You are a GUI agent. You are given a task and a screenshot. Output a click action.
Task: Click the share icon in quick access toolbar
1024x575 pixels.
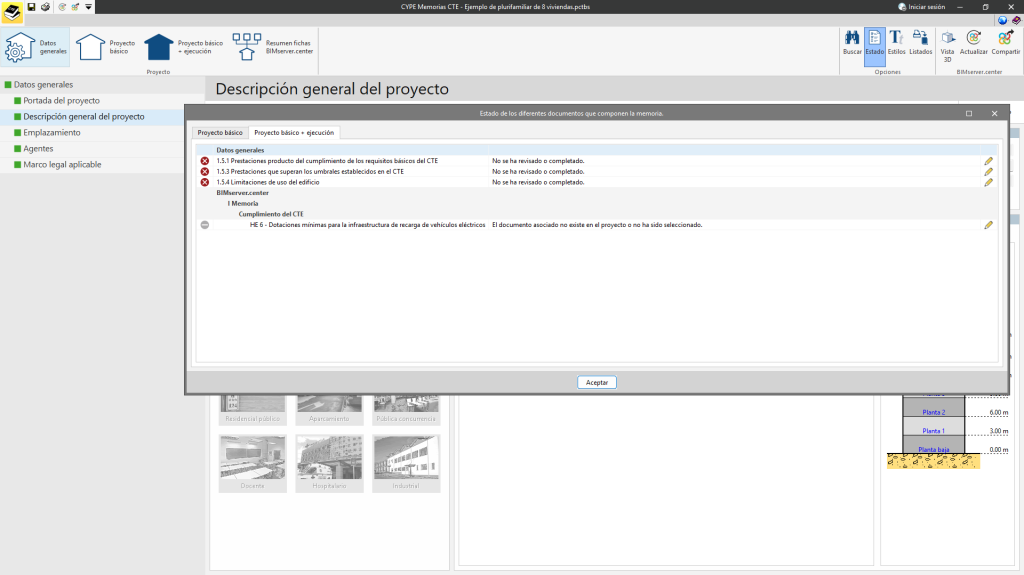75,7
